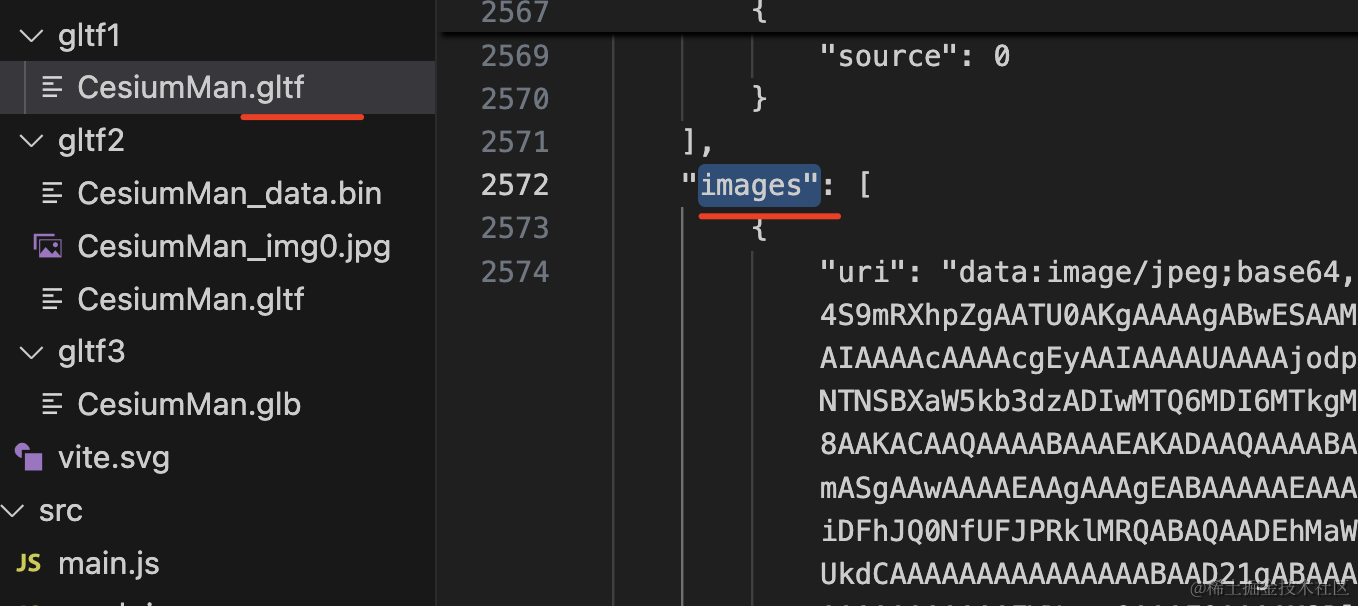Click base64 line starting 8AAKACAAQAAAAB
The height and width of the screenshot is (606, 1358).
click(1088, 444)
